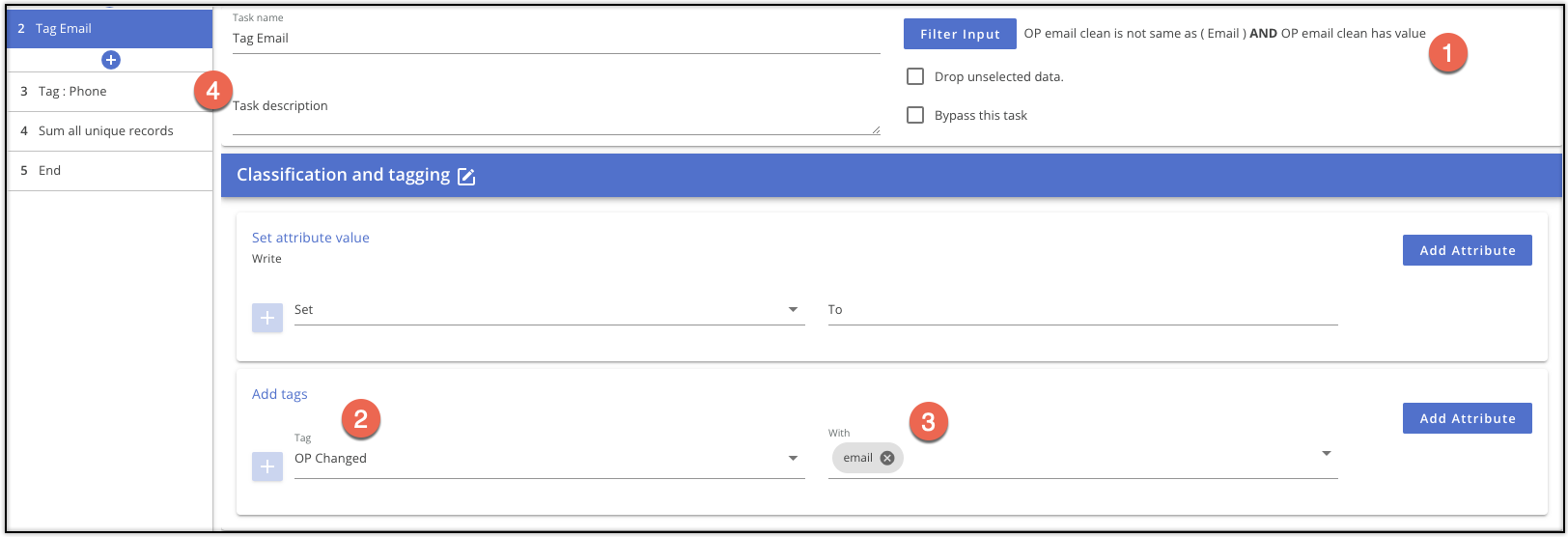1568x537 pixels.
Task: Click the blue plus icon below Tag Email step
Action: (x=111, y=60)
